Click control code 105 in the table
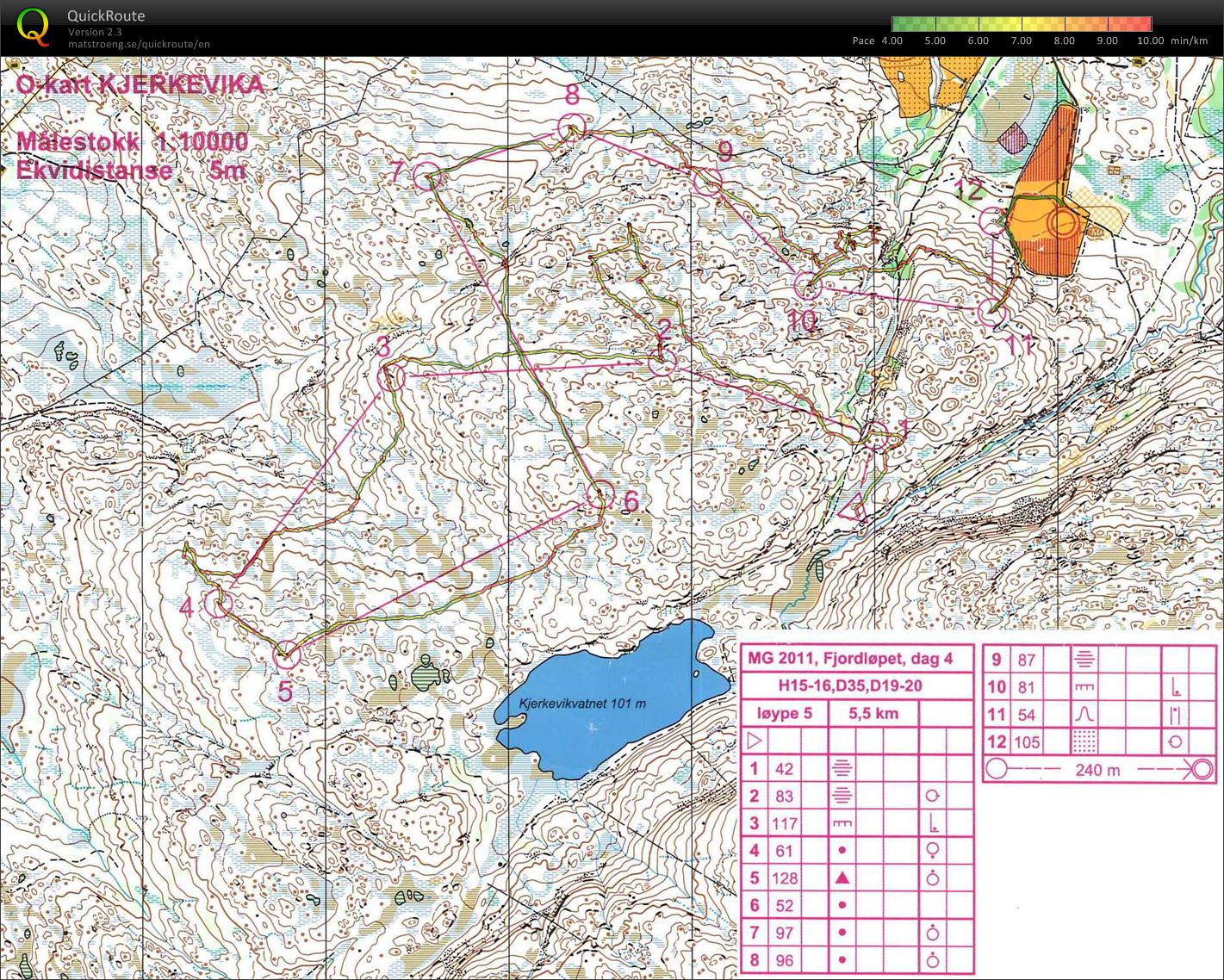The image size is (1224, 980). coord(1027,742)
